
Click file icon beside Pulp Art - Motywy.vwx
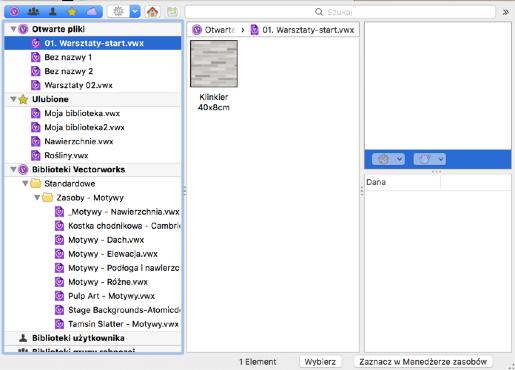(x=59, y=296)
